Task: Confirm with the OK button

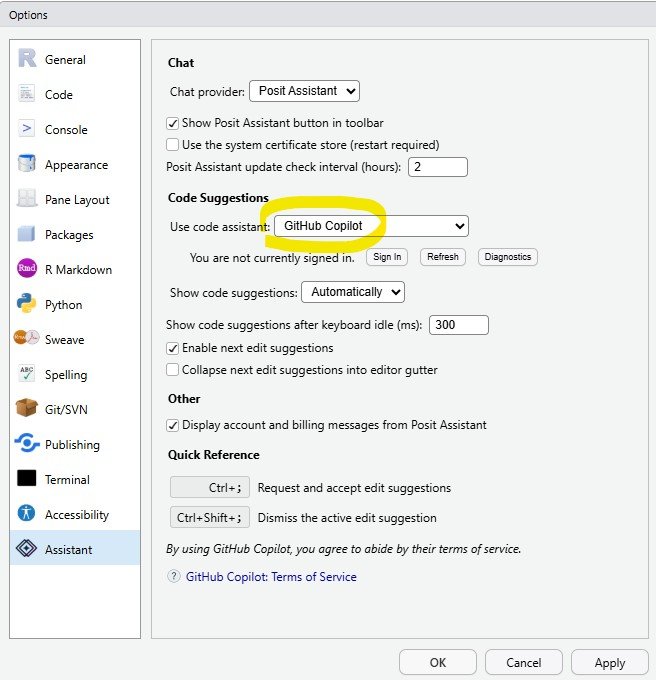Action: tap(437, 662)
